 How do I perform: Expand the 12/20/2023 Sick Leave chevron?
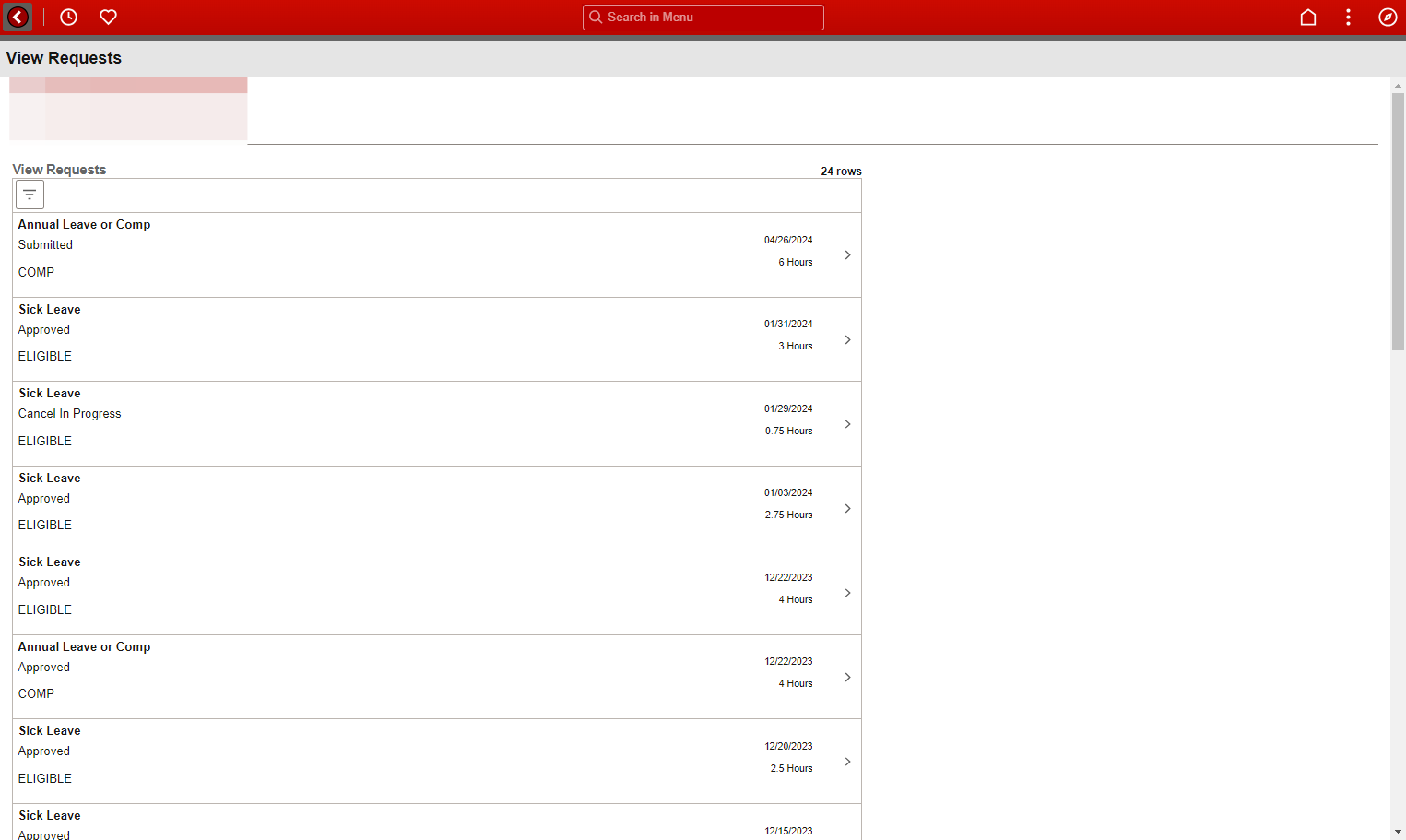[847, 762]
